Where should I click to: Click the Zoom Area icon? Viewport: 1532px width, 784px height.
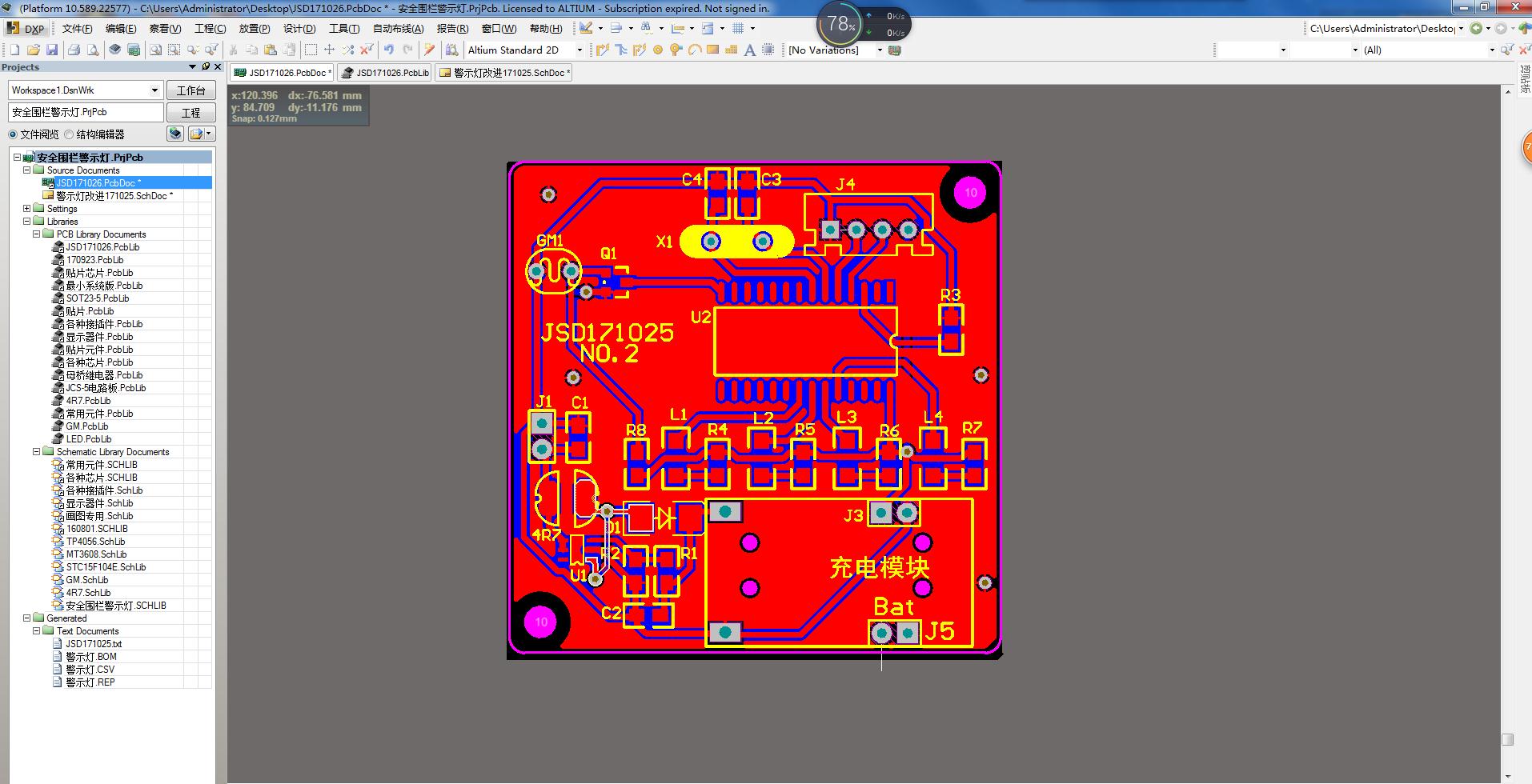click(174, 50)
